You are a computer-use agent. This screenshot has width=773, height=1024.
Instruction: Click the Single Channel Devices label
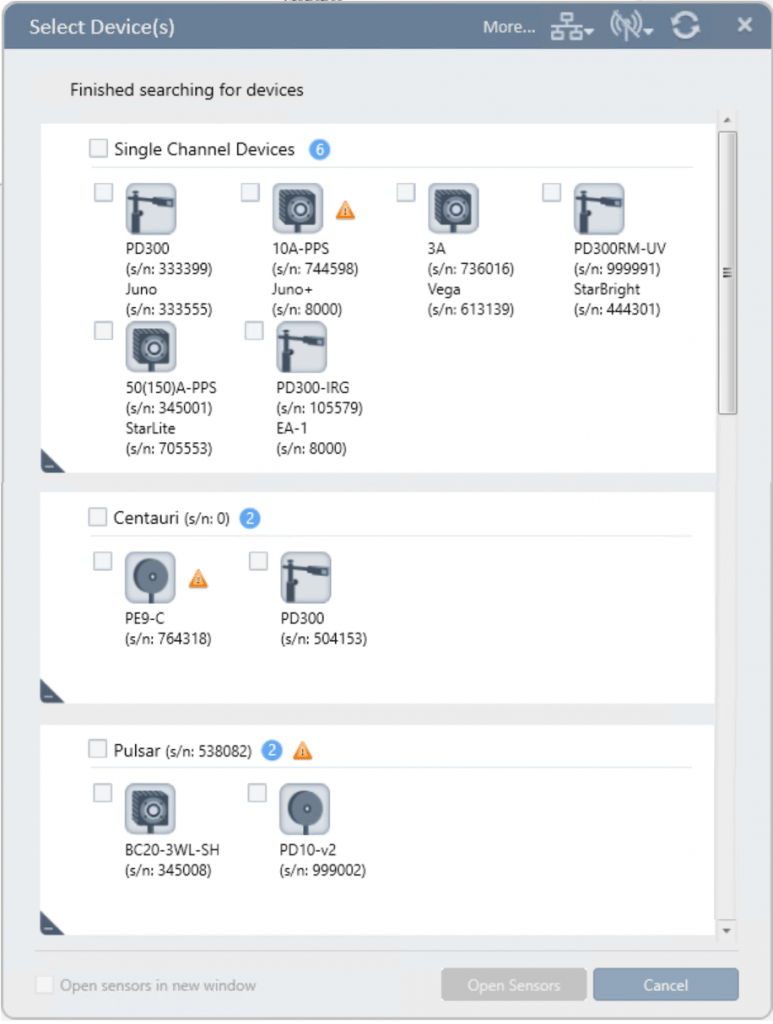pos(204,150)
